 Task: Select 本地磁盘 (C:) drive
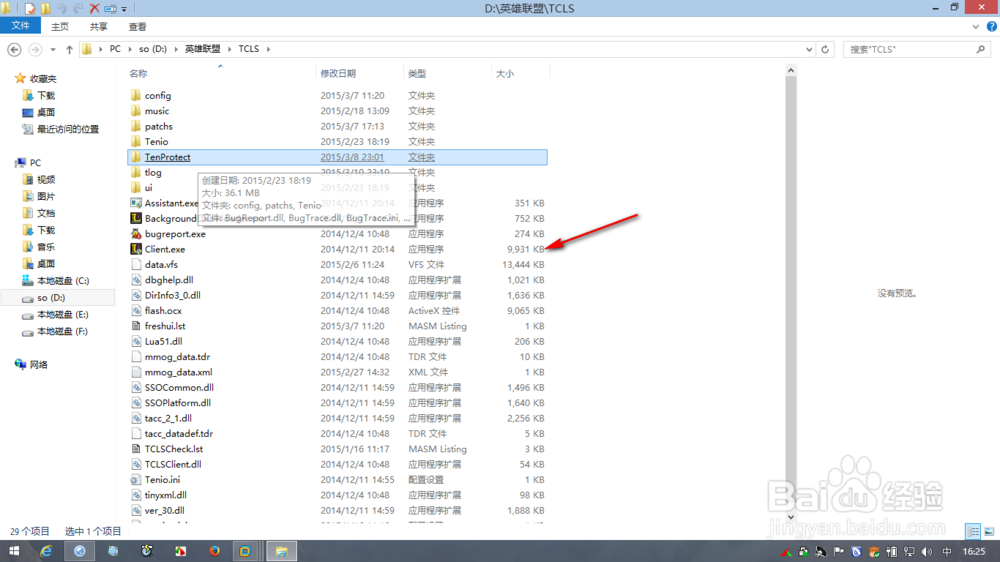(x=62, y=280)
